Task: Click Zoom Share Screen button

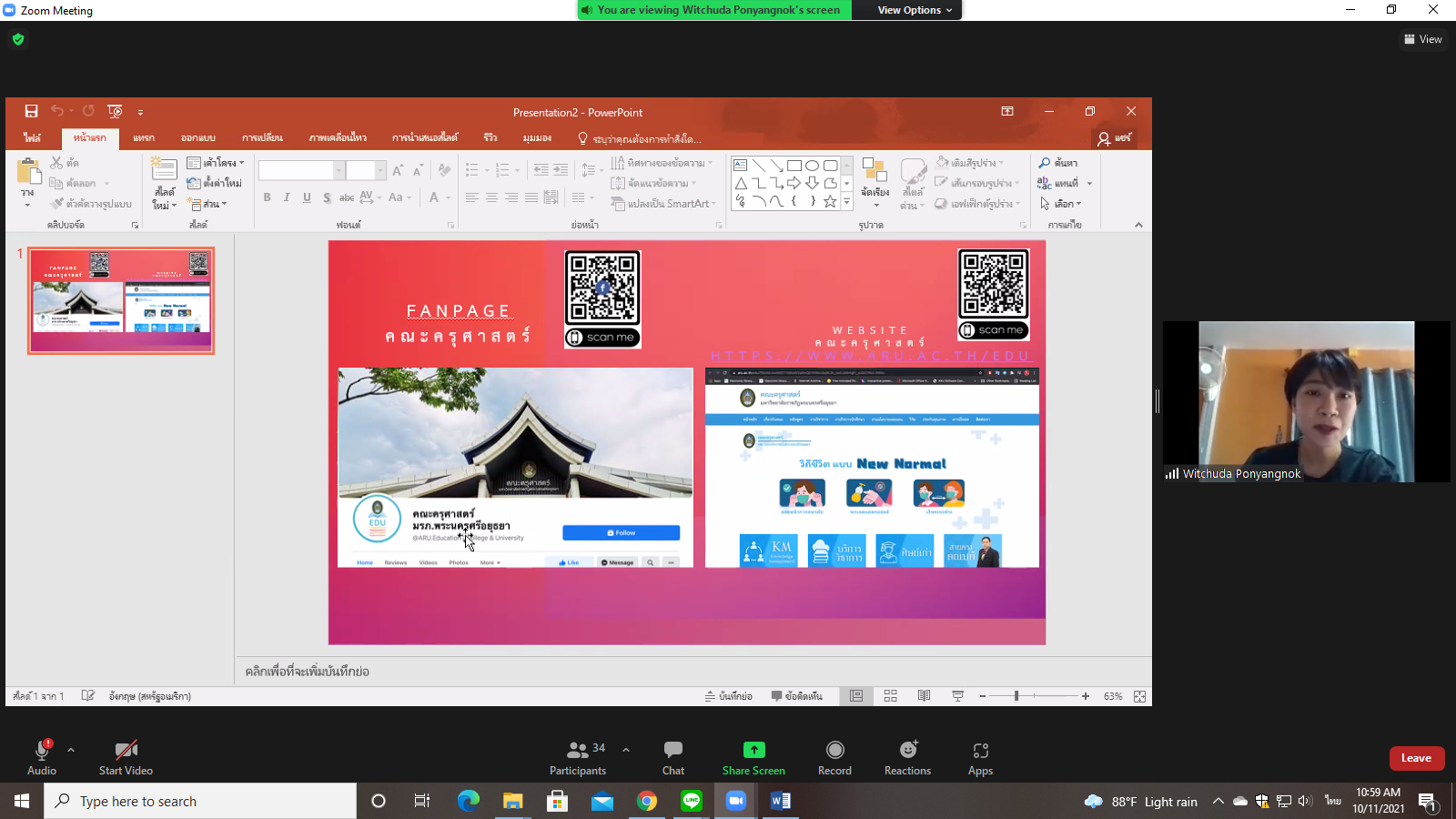Action: [753, 758]
